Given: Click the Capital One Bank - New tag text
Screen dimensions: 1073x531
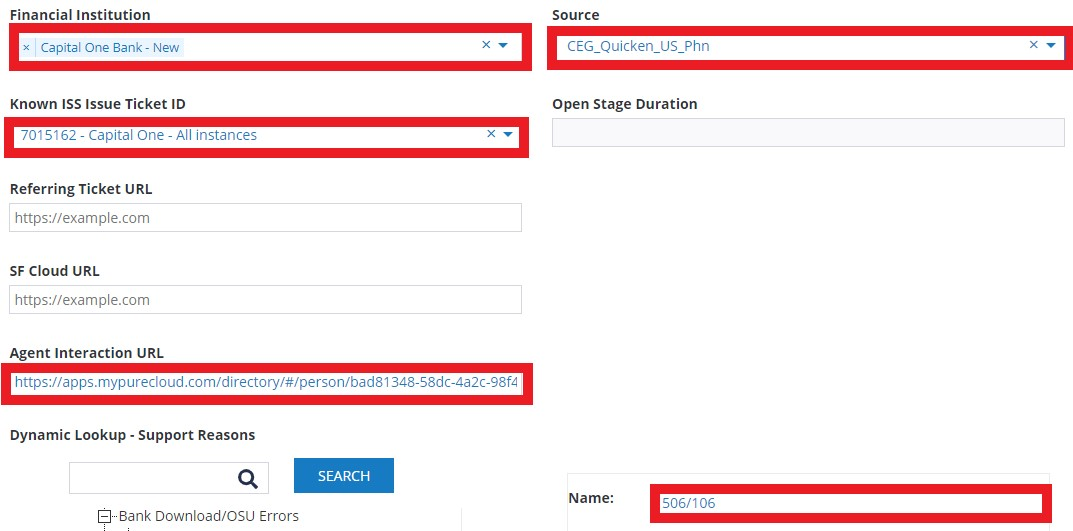Looking at the screenshot, I should click(110, 48).
